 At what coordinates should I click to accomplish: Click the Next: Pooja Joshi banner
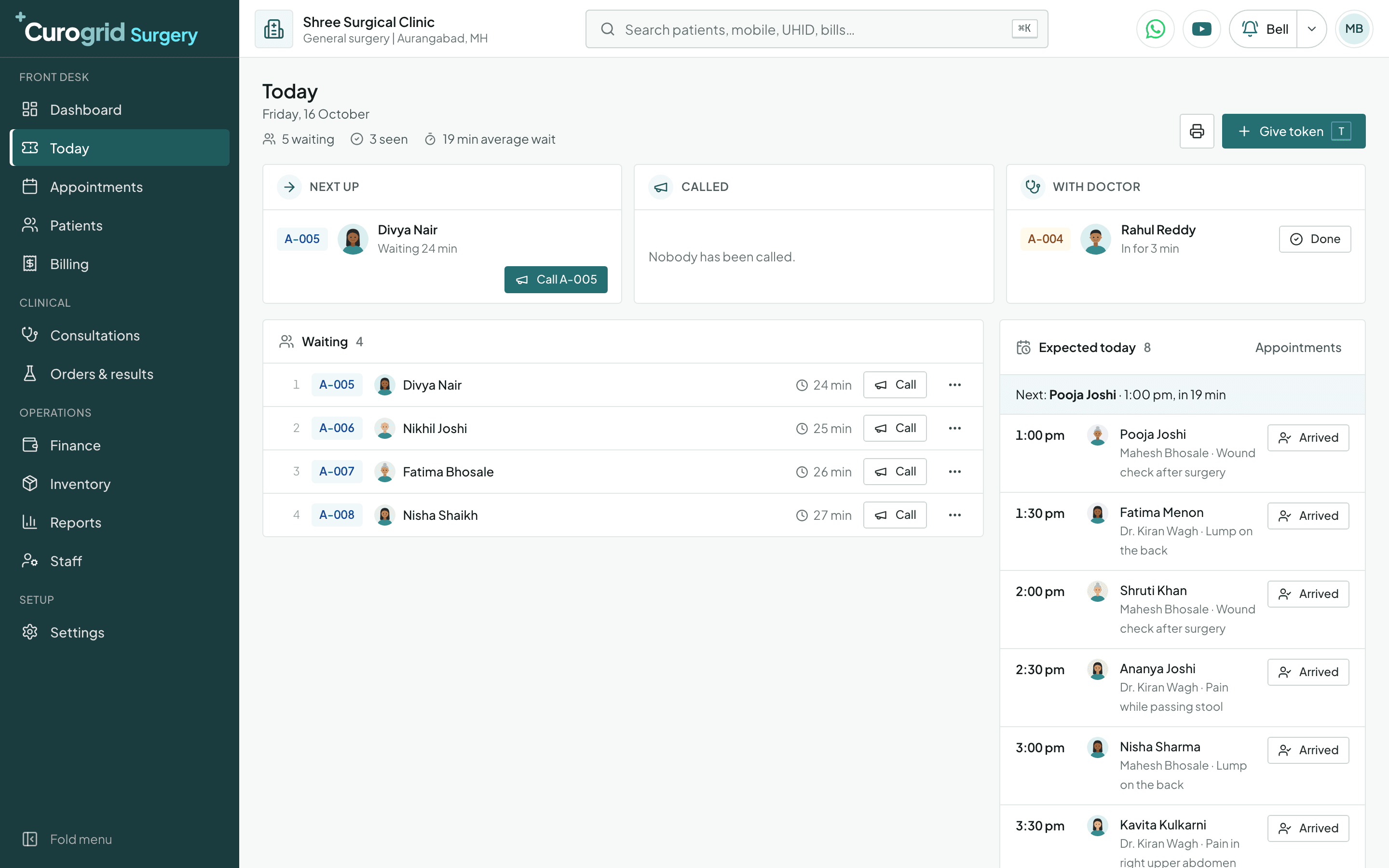(x=1182, y=394)
